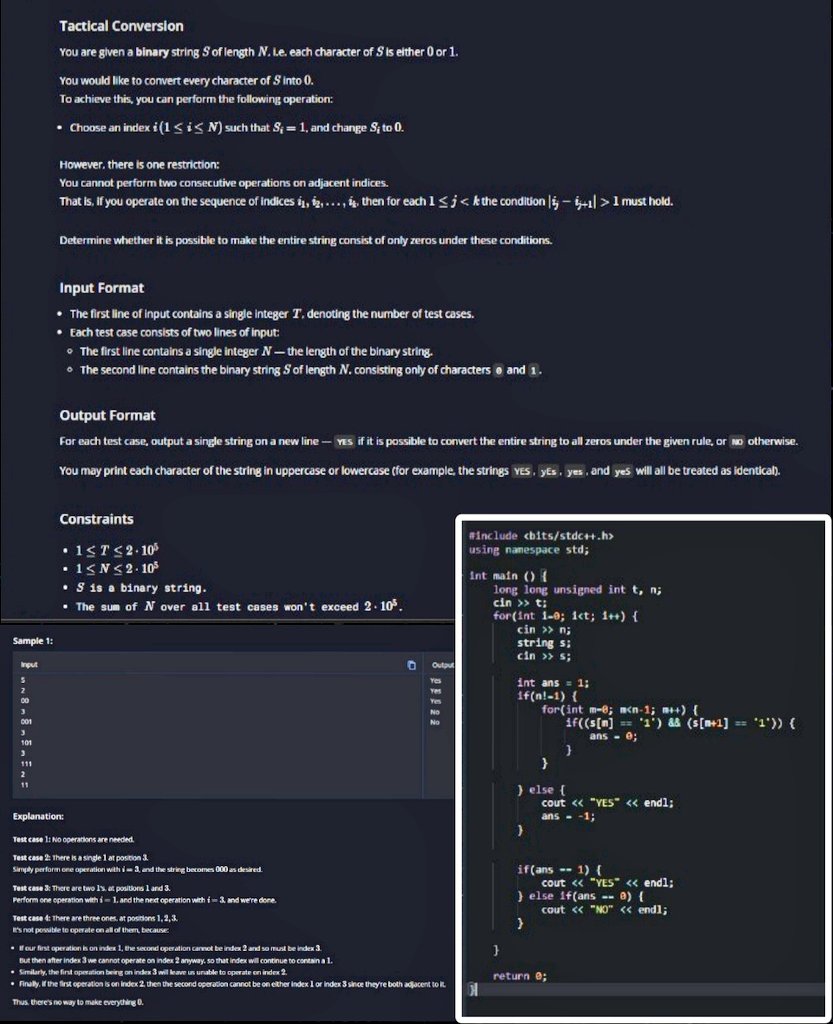Click the 'cout << "NO" << endl;' line

tap(604, 910)
